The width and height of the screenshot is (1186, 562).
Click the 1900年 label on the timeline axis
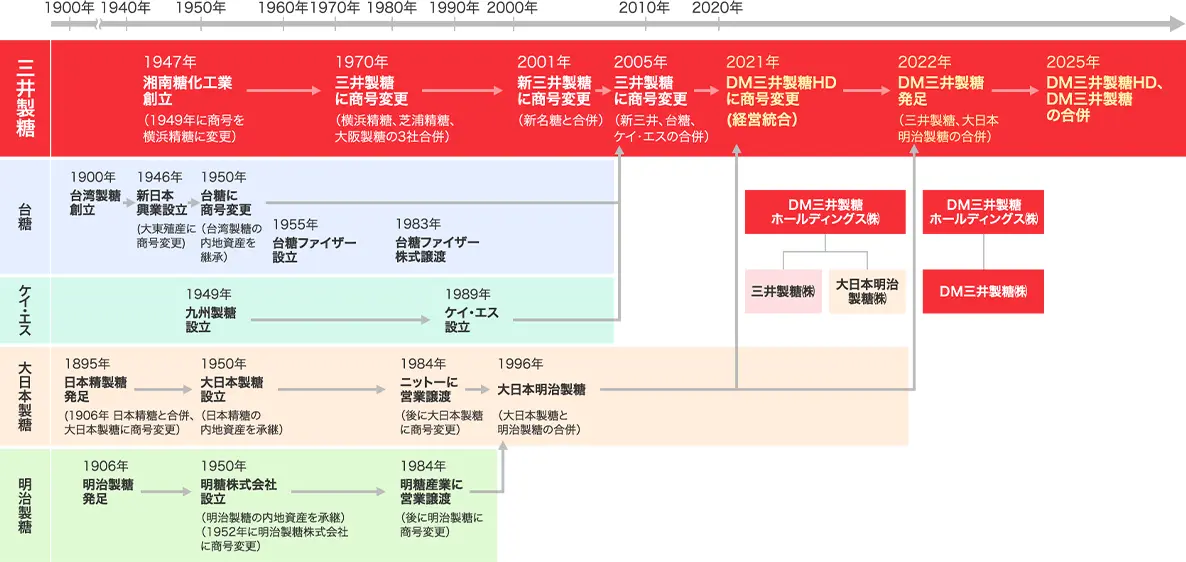click(70, 8)
